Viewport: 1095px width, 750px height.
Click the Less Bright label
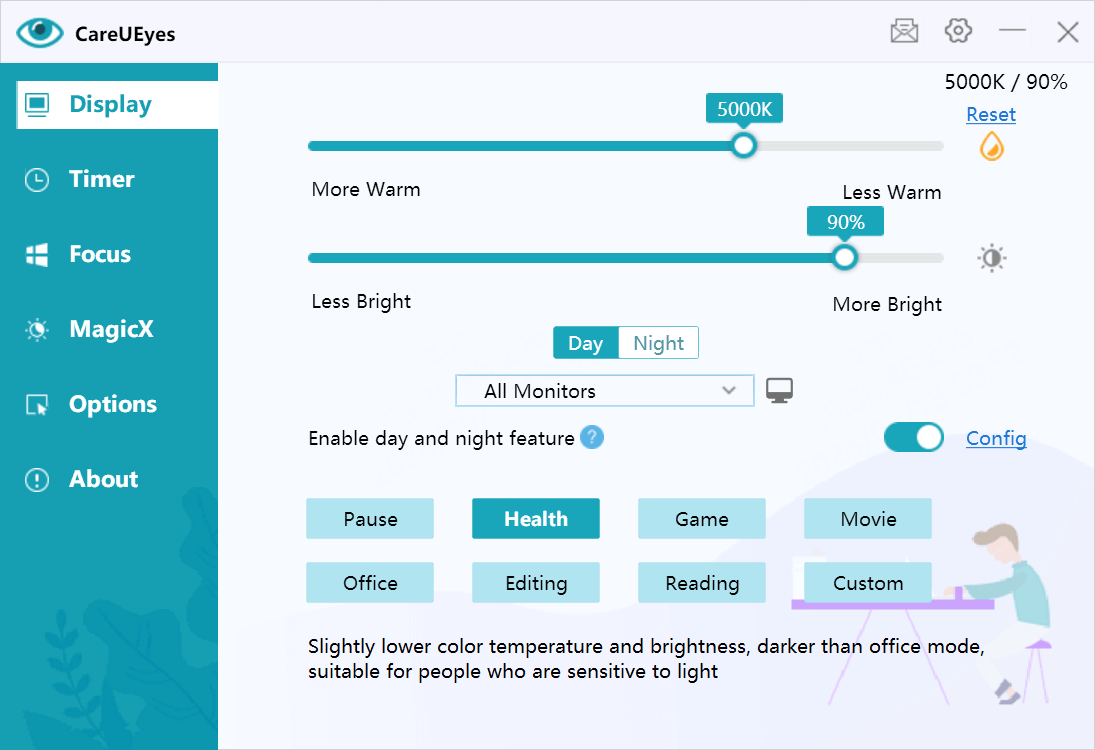coord(361,301)
